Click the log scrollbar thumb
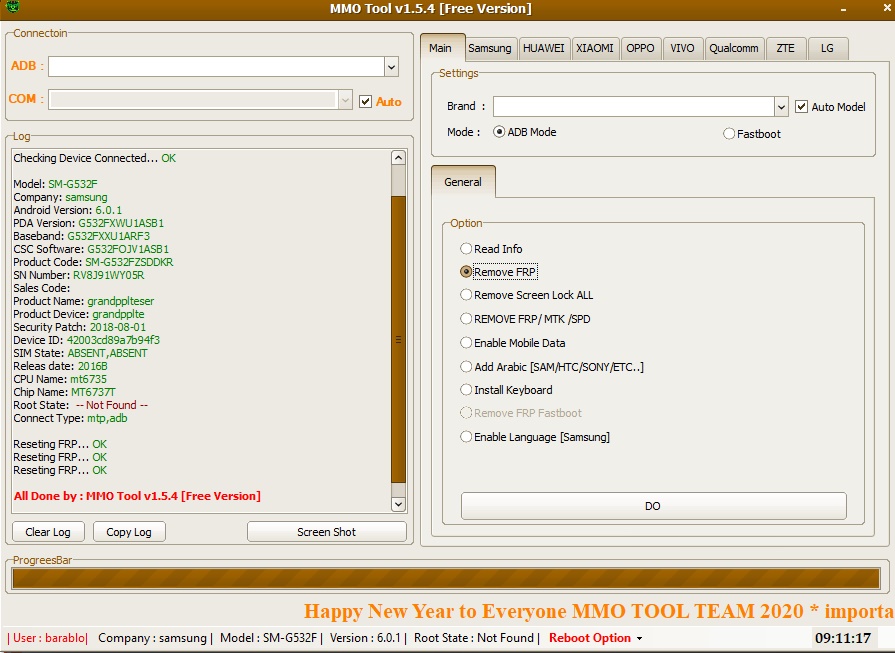 [398, 339]
